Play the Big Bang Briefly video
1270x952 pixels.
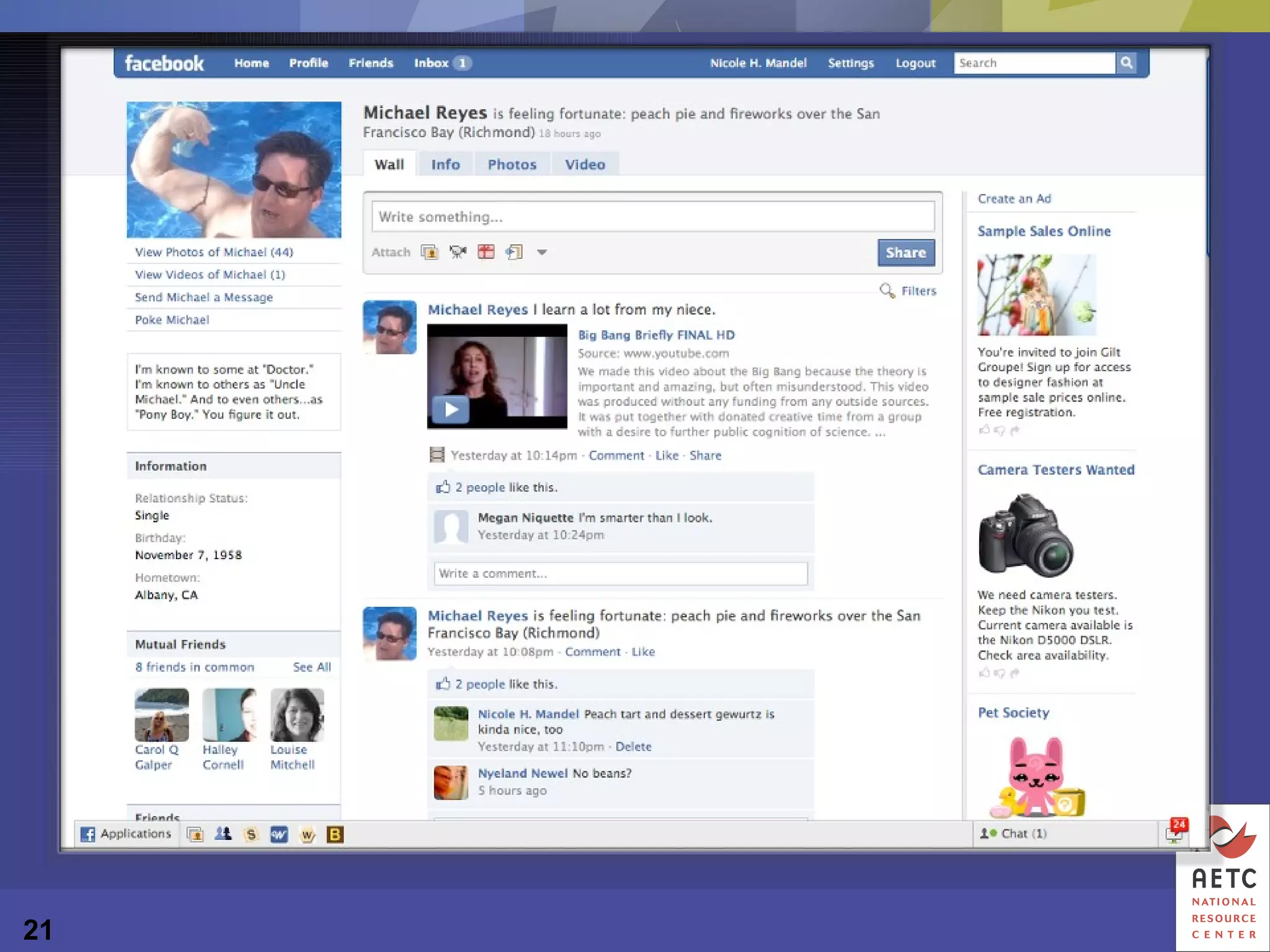click(450, 410)
